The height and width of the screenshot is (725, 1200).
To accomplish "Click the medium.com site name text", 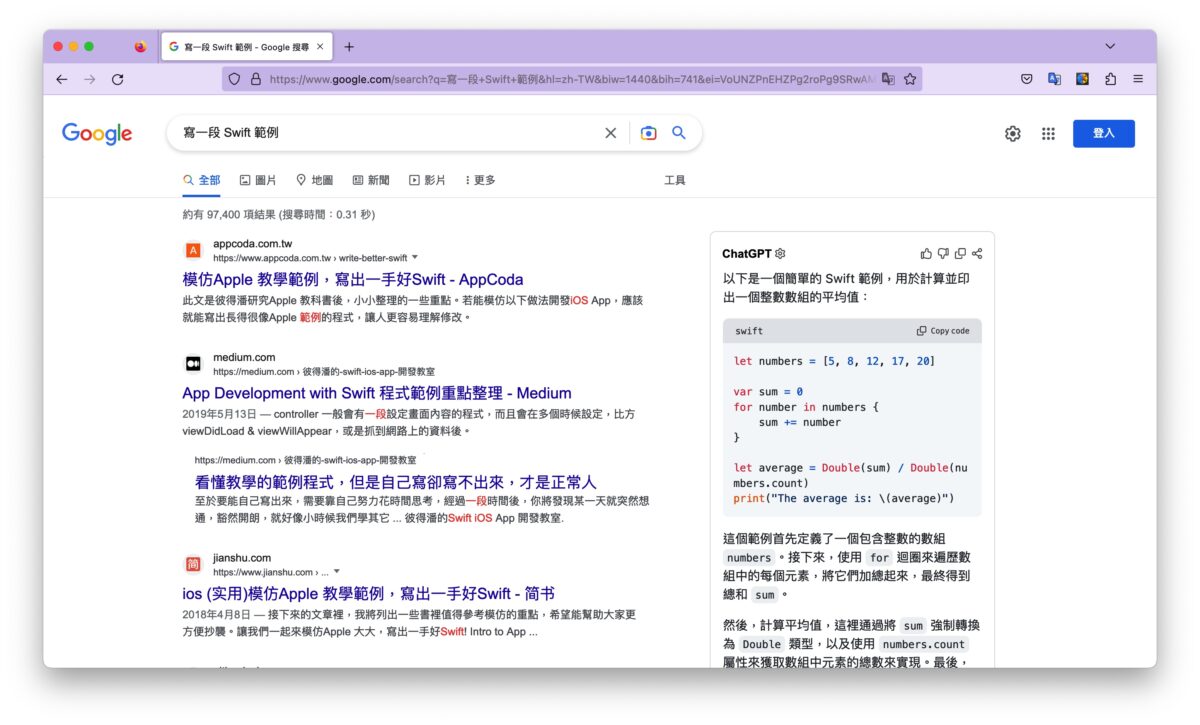I will click(244, 357).
